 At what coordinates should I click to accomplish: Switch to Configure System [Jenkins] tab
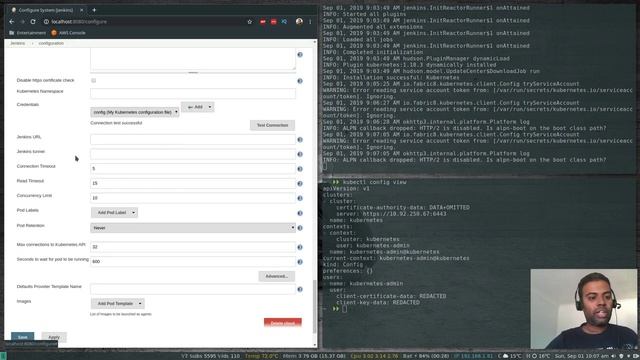tap(46, 10)
